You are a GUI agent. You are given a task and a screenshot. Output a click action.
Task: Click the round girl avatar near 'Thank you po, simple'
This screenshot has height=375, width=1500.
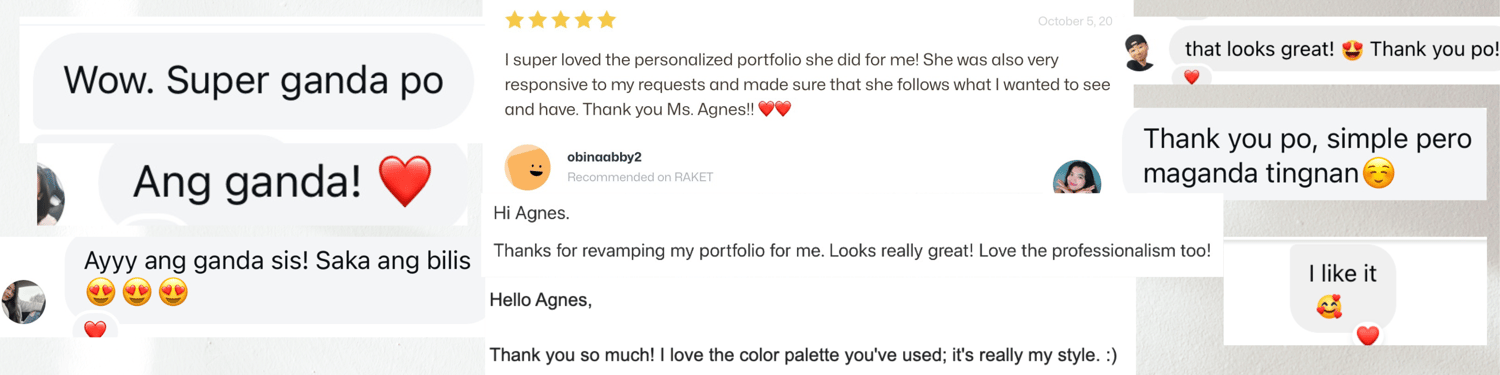tap(1077, 178)
